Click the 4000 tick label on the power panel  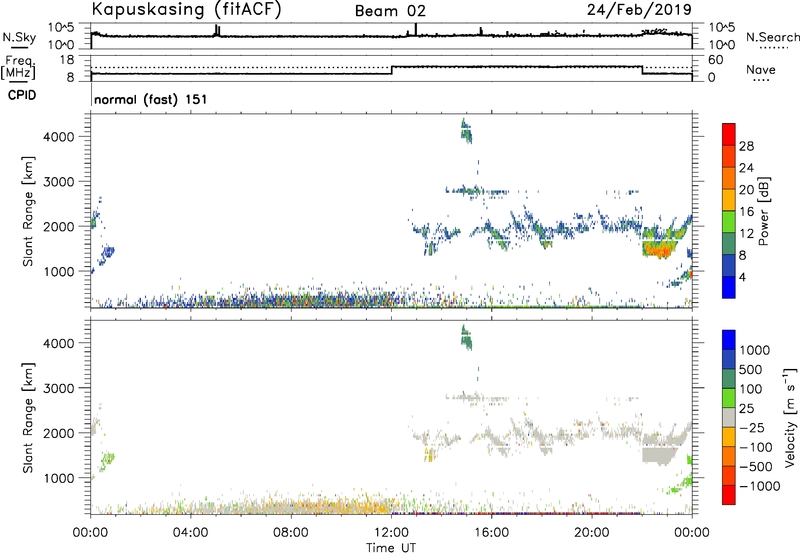(59, 137)
